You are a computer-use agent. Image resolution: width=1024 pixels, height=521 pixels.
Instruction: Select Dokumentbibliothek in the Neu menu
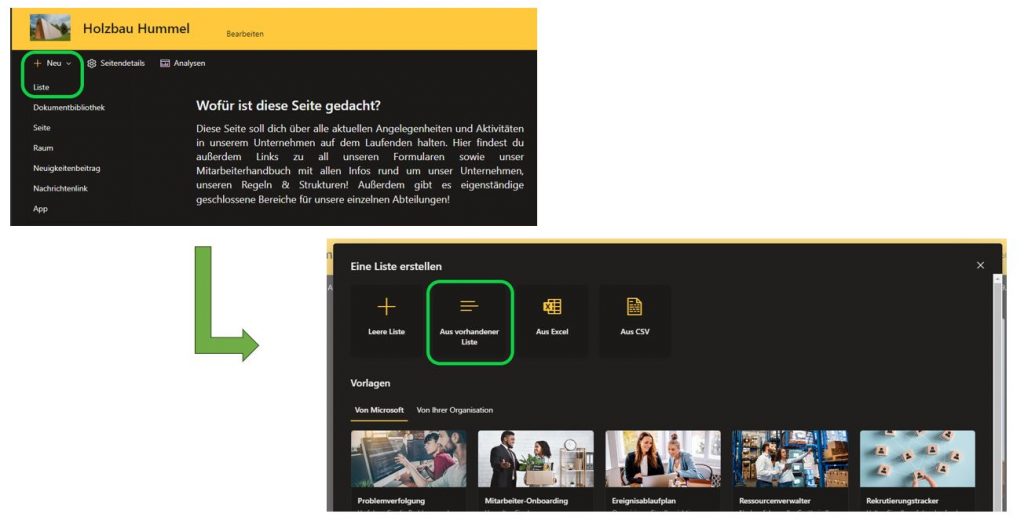click(x=69, y=107)
